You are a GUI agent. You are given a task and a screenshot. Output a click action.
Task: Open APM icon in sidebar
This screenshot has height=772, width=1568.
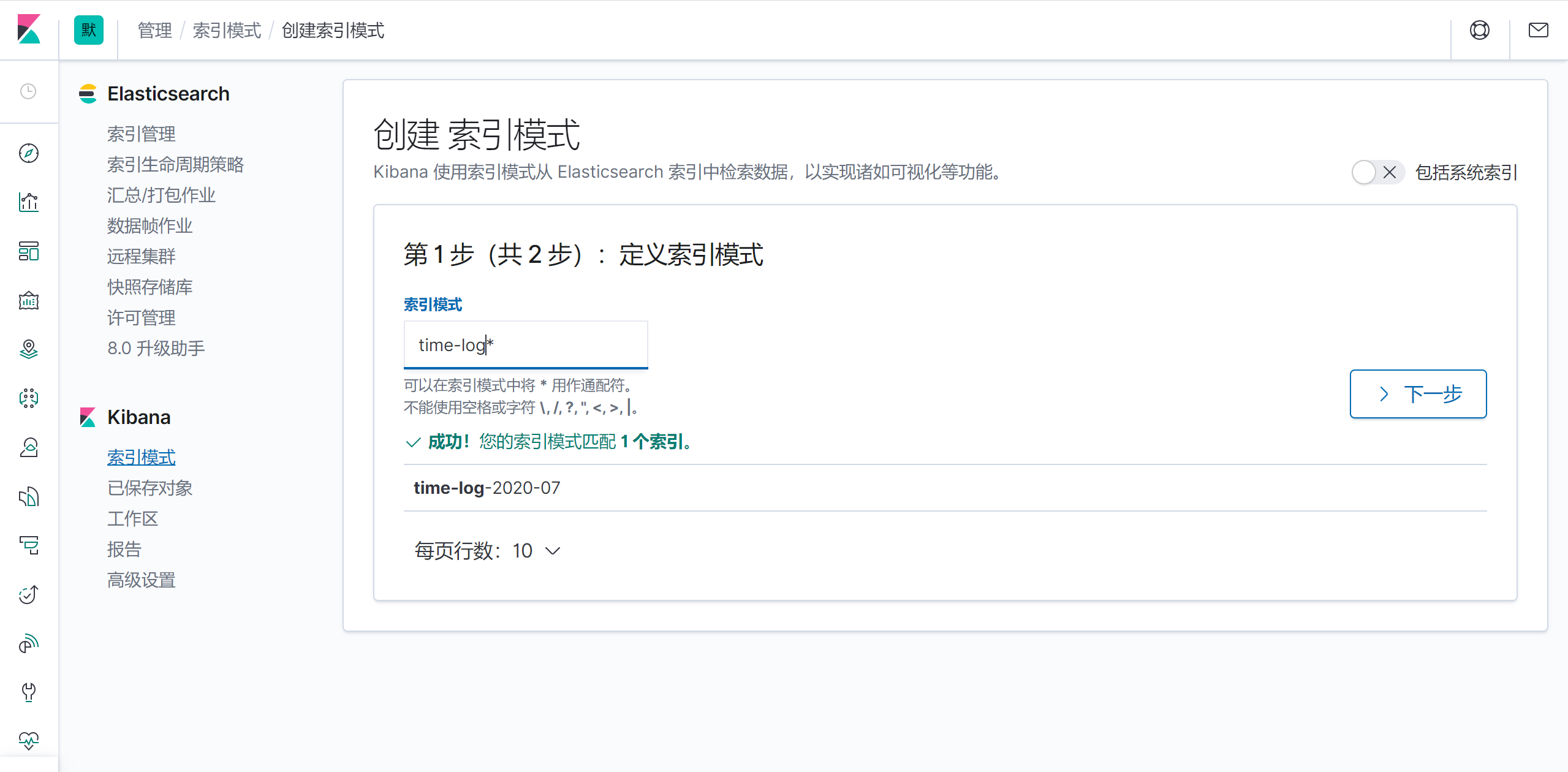[29, 545]
